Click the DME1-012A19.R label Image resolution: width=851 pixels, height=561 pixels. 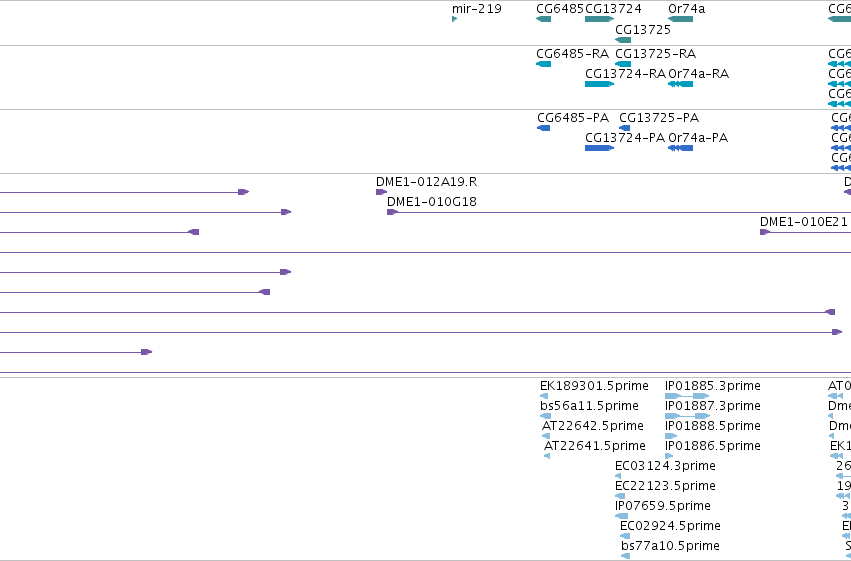point(427,182)
